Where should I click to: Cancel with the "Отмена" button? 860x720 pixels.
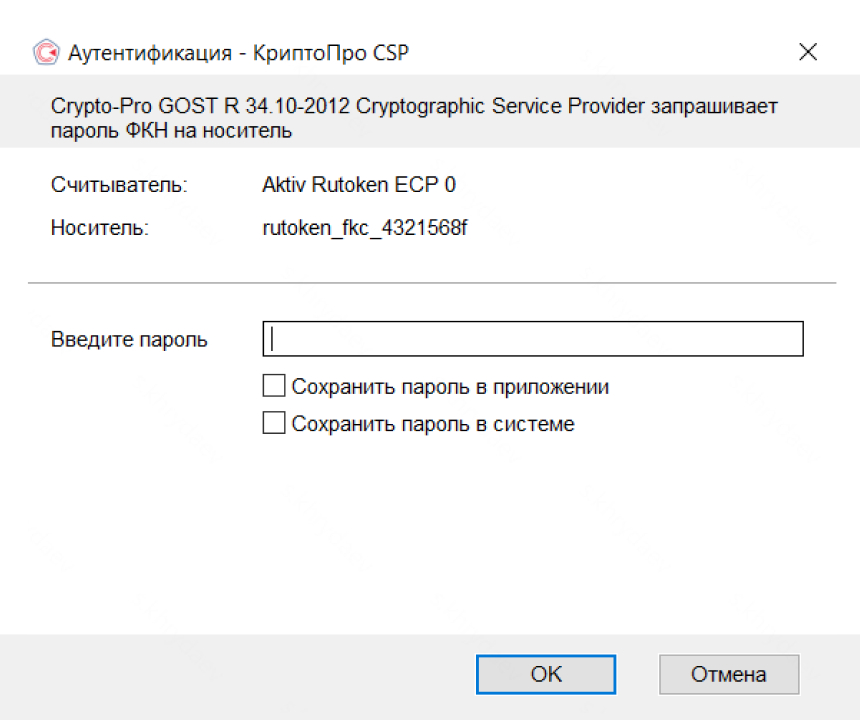point(728,674)
